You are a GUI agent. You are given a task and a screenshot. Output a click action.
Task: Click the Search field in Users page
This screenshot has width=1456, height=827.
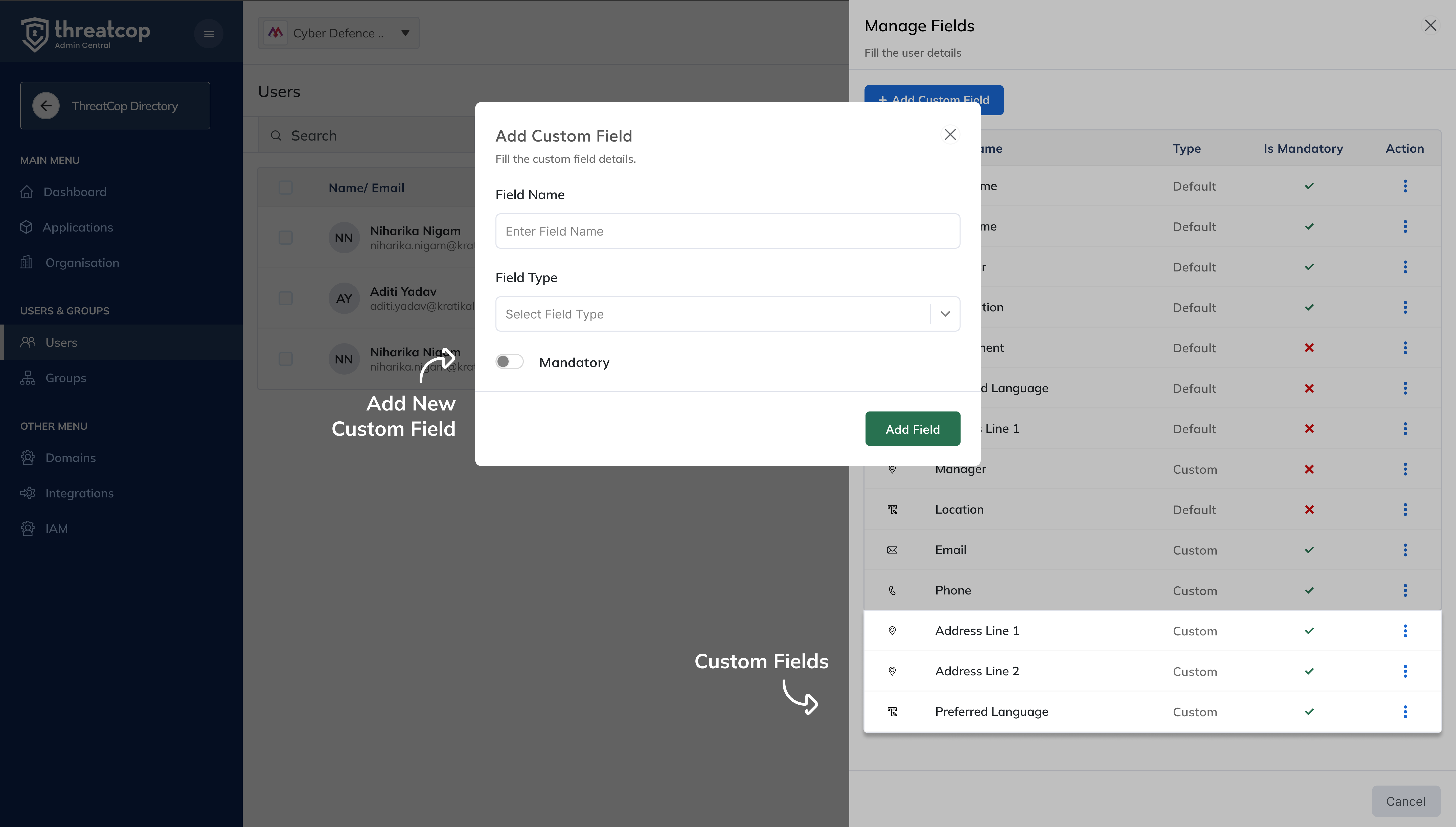(366, 135)
